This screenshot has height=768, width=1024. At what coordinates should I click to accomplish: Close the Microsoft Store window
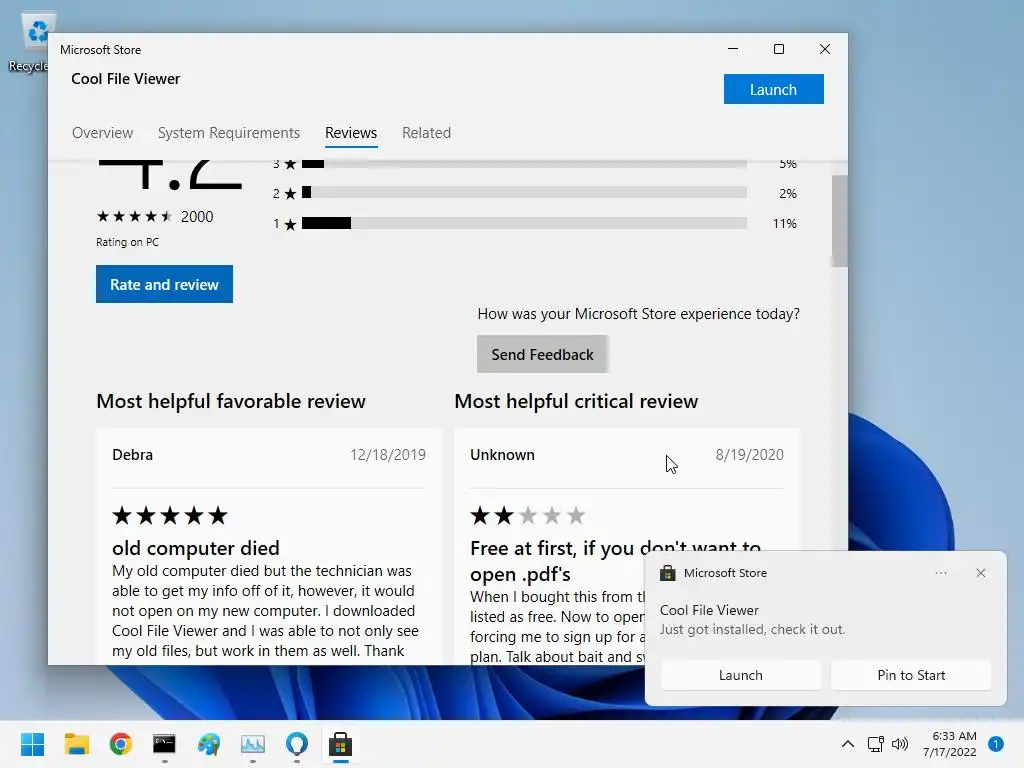tap(825, 49)
